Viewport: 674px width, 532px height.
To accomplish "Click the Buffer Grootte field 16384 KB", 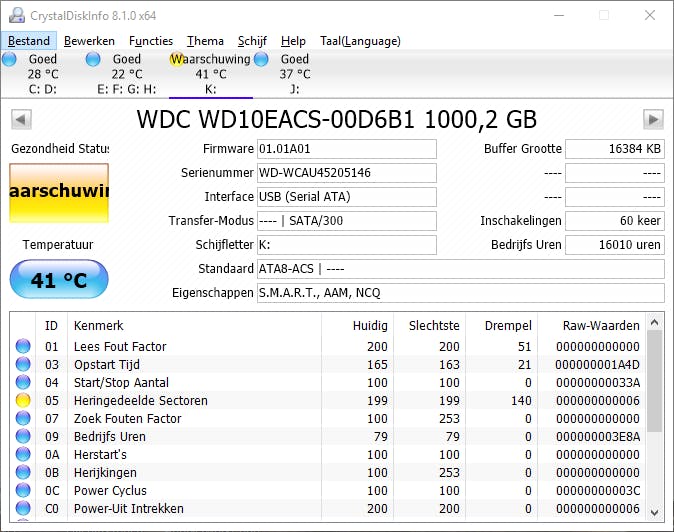I will click(x=615, y=149).
